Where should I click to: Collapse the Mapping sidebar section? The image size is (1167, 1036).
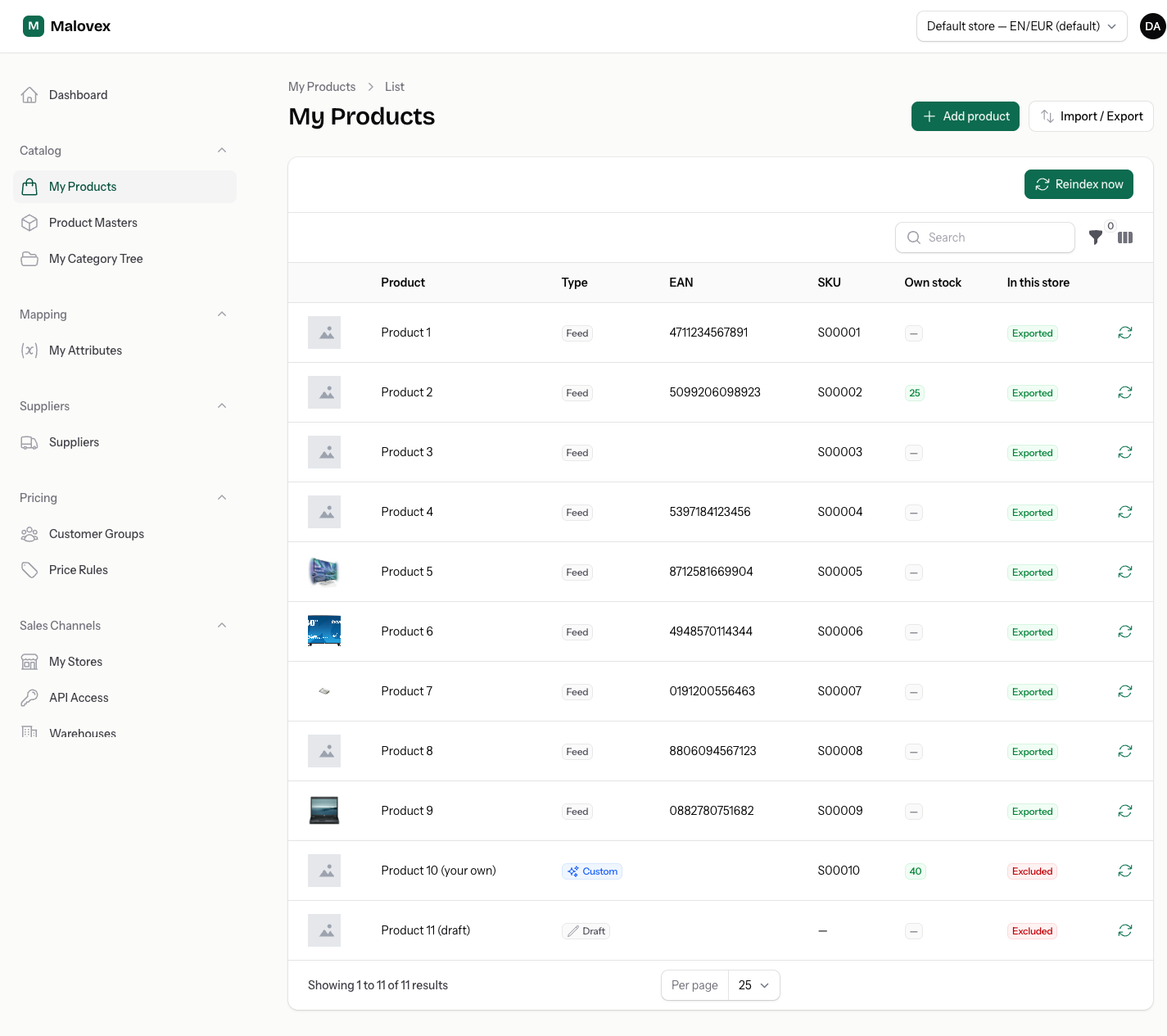point(222,314)
